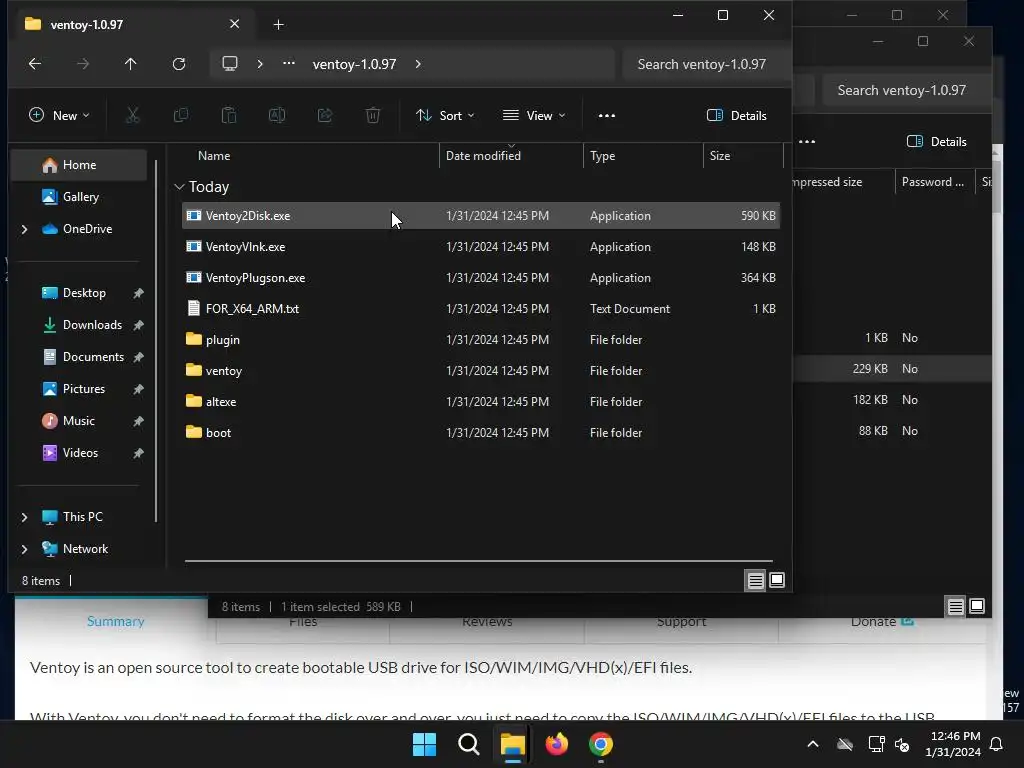The image size is (1024, 768).
Task: Open Firefox from the taskbar
Action: 556,744
